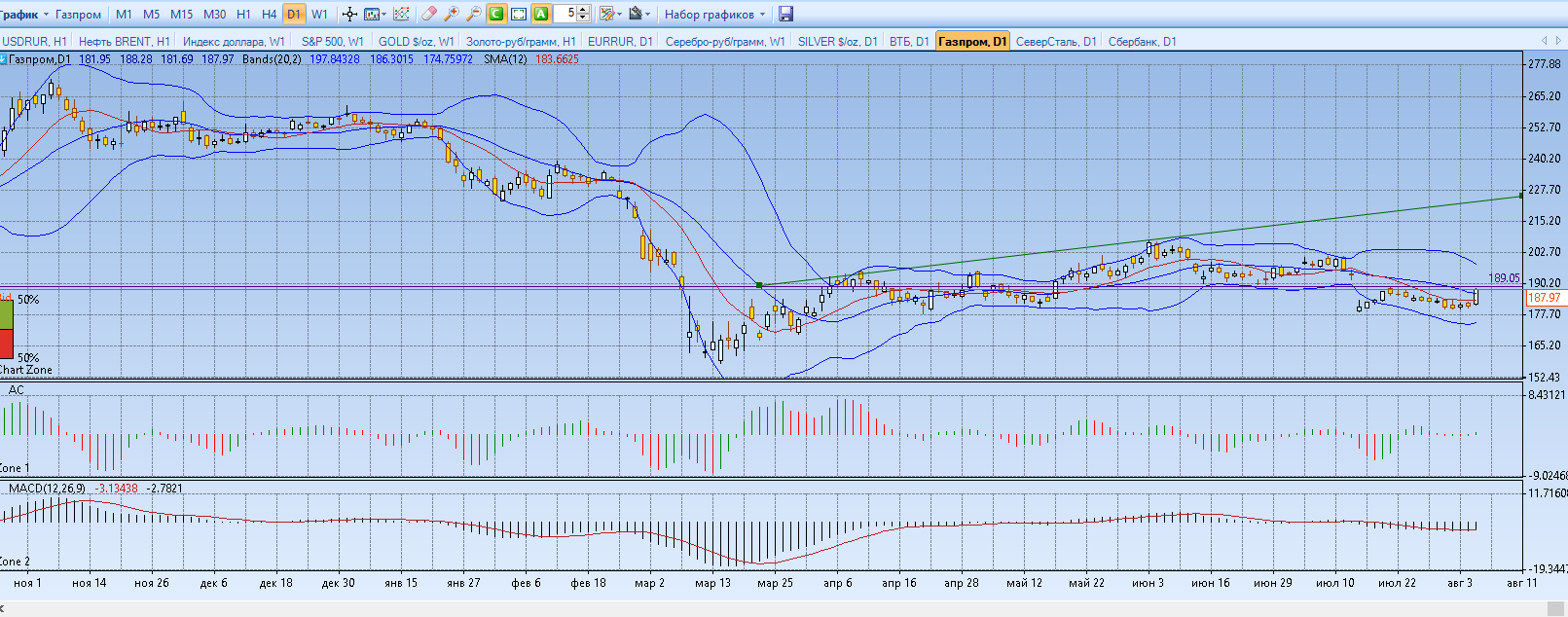
Task: Click the green Chart Zone color block
Action: [7, 315]
